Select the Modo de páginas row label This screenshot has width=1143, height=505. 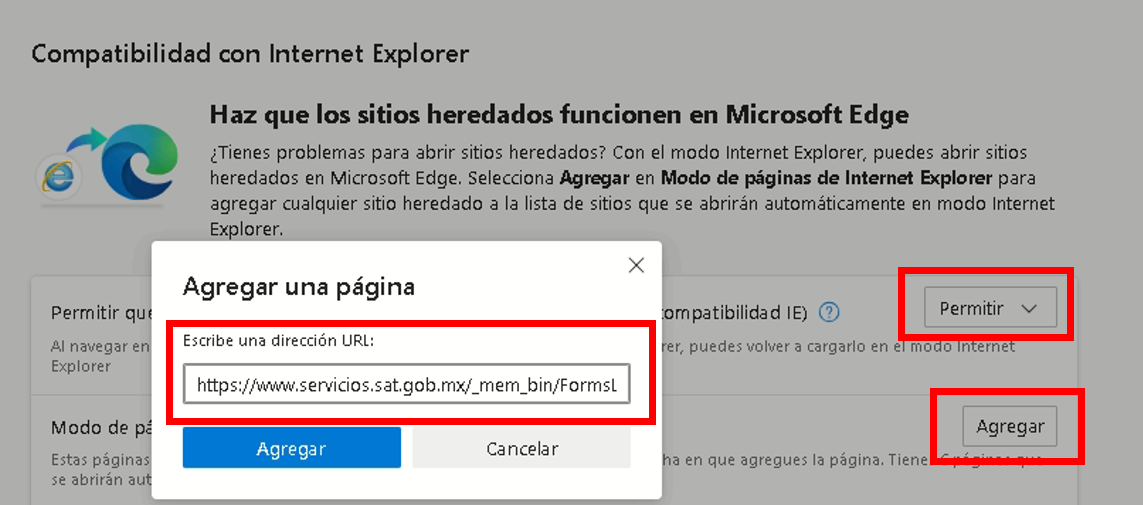tap(98, 428)
